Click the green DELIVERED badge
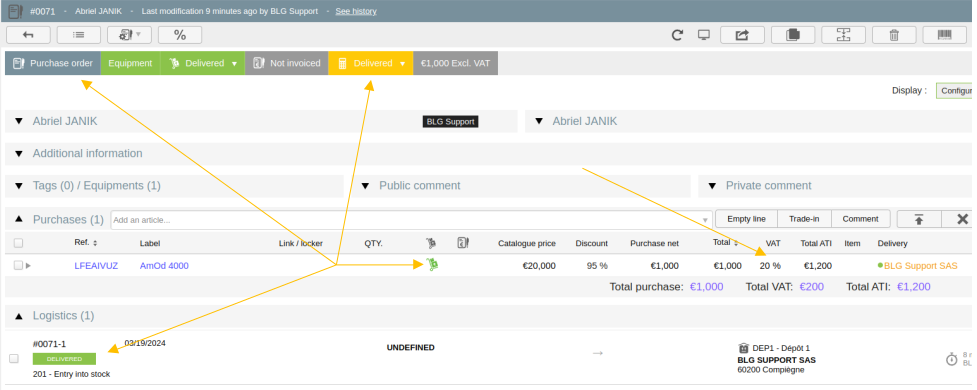 pos(64,359)
